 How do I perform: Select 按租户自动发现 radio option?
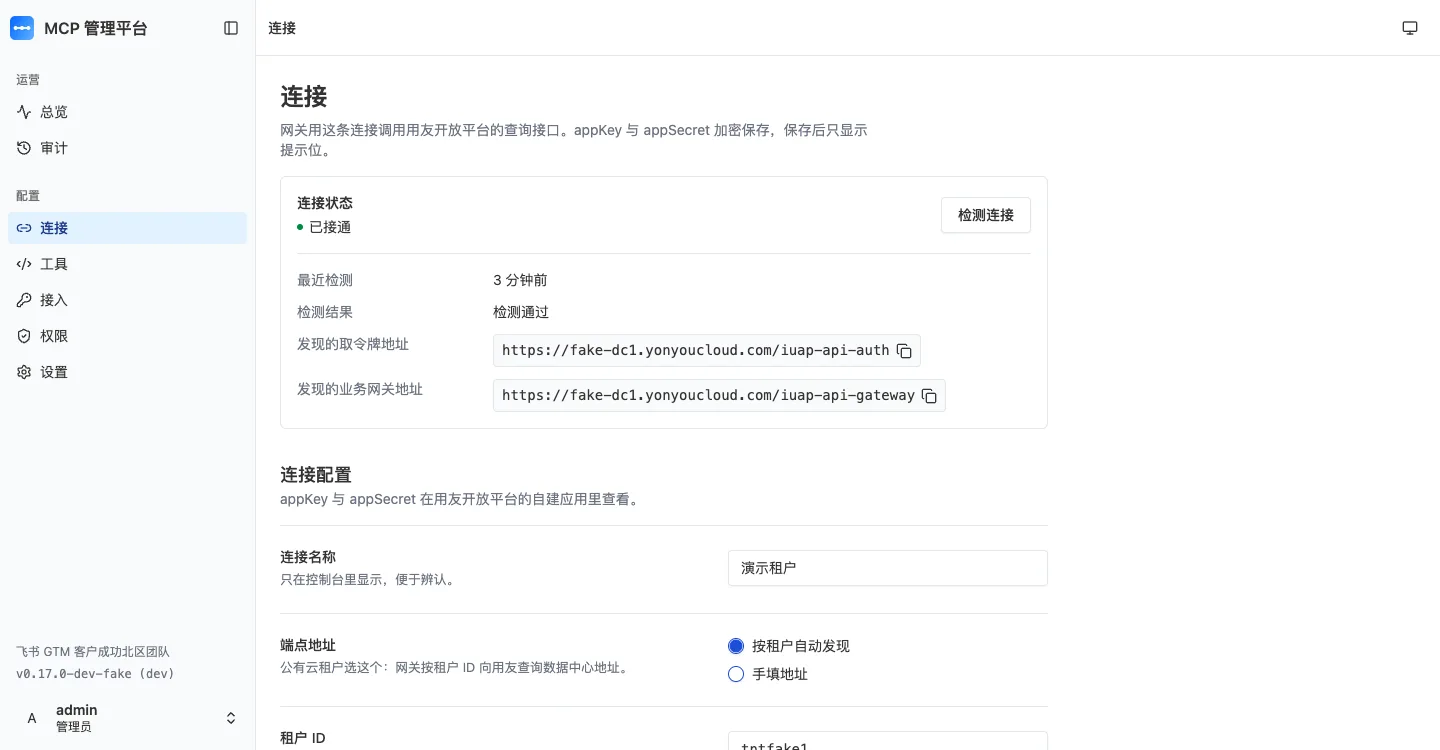coord(736,646)
